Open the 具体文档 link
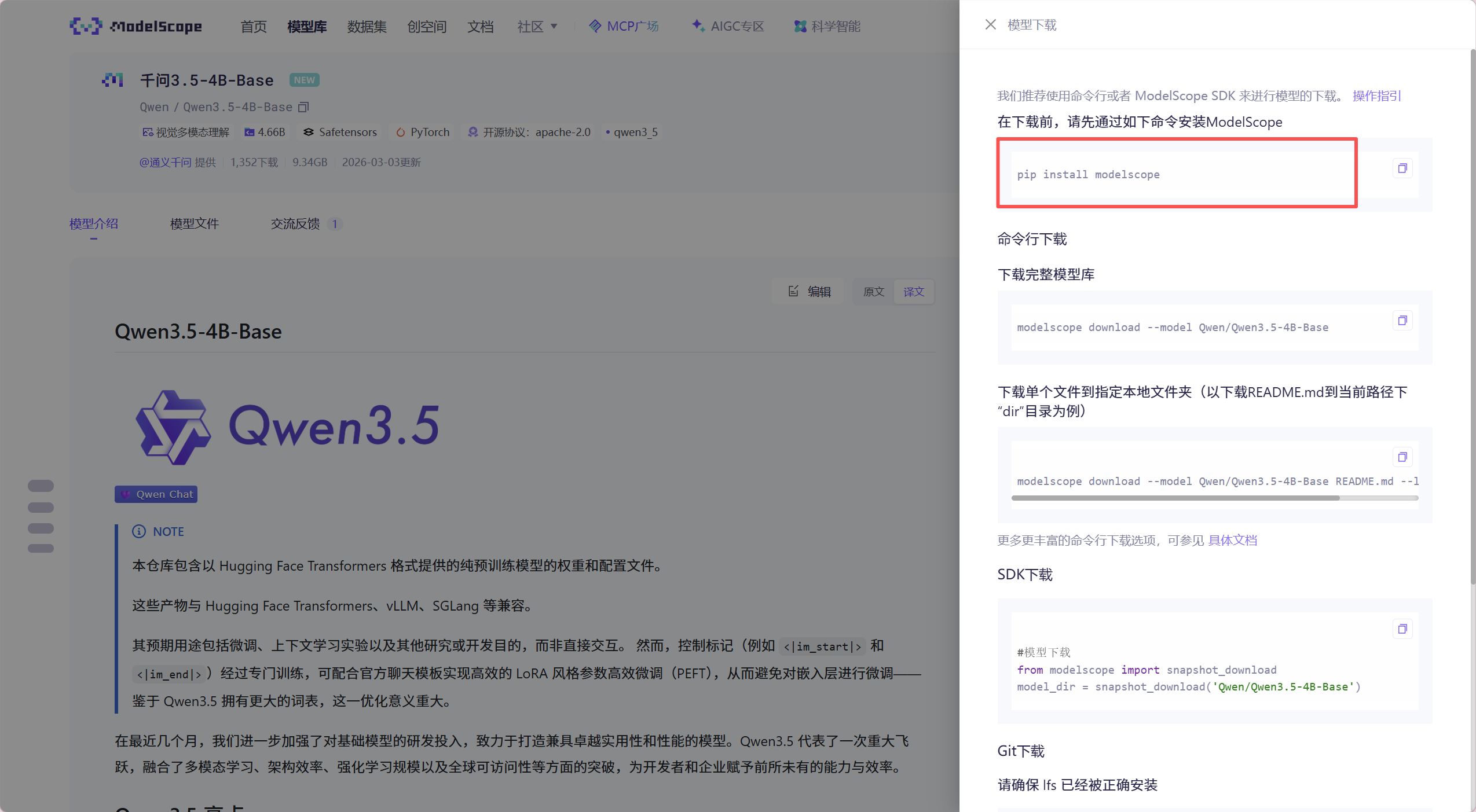Viewport: 1476px width, 812px height. (1232, 540)
